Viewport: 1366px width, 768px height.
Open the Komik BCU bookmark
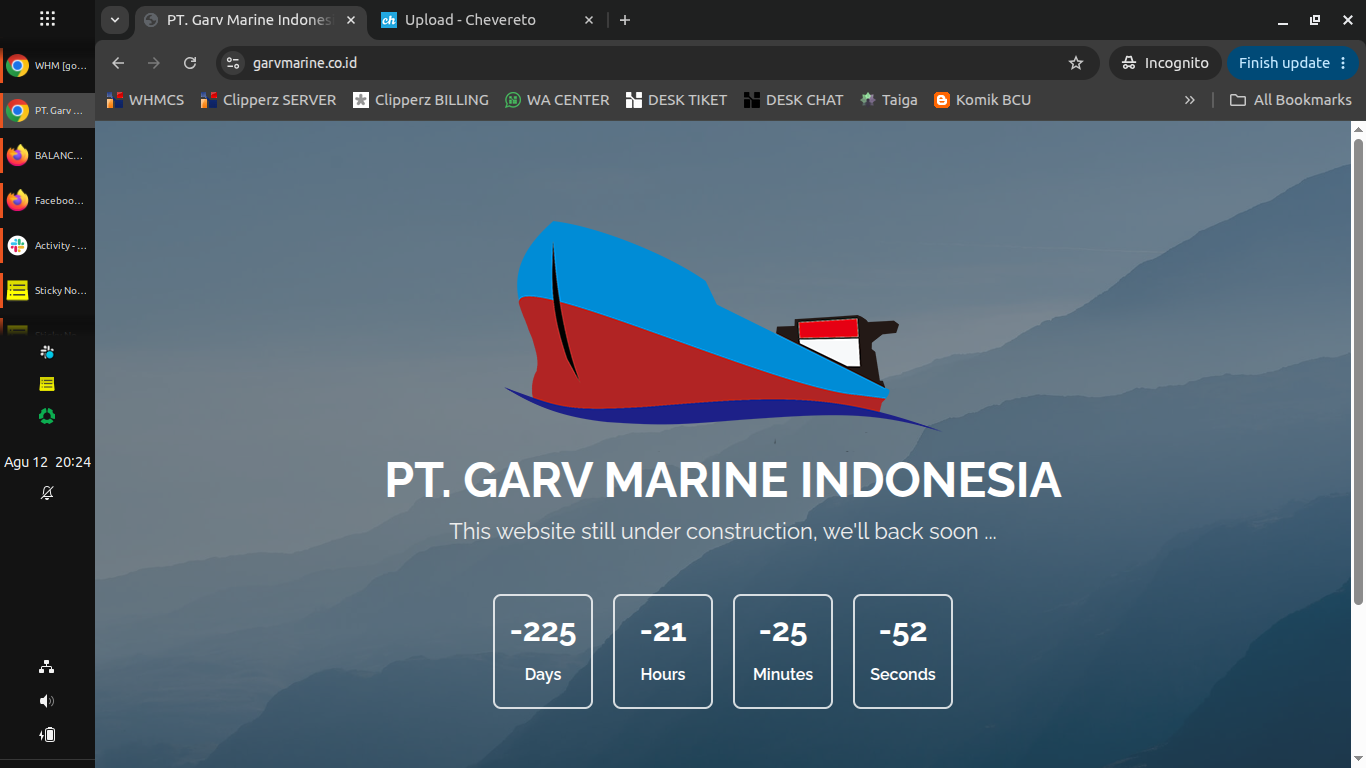coord(982,100)
